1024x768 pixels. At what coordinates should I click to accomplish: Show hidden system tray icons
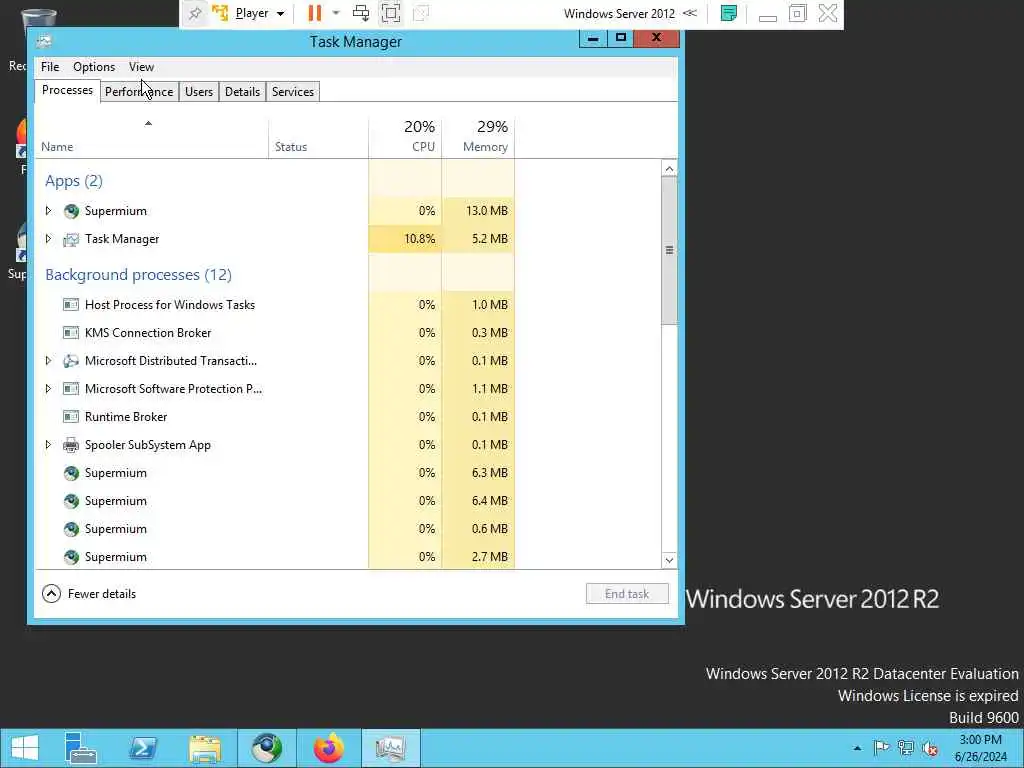(857, 748)
